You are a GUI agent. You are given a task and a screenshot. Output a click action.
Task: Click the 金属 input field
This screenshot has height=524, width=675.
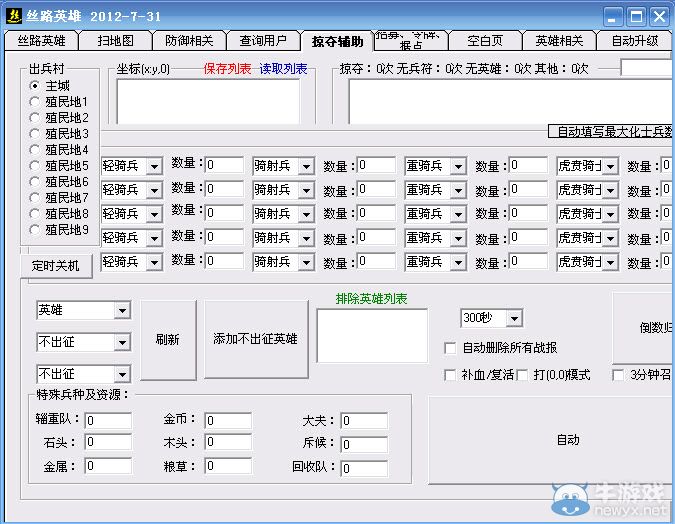[x=108, y=466]
